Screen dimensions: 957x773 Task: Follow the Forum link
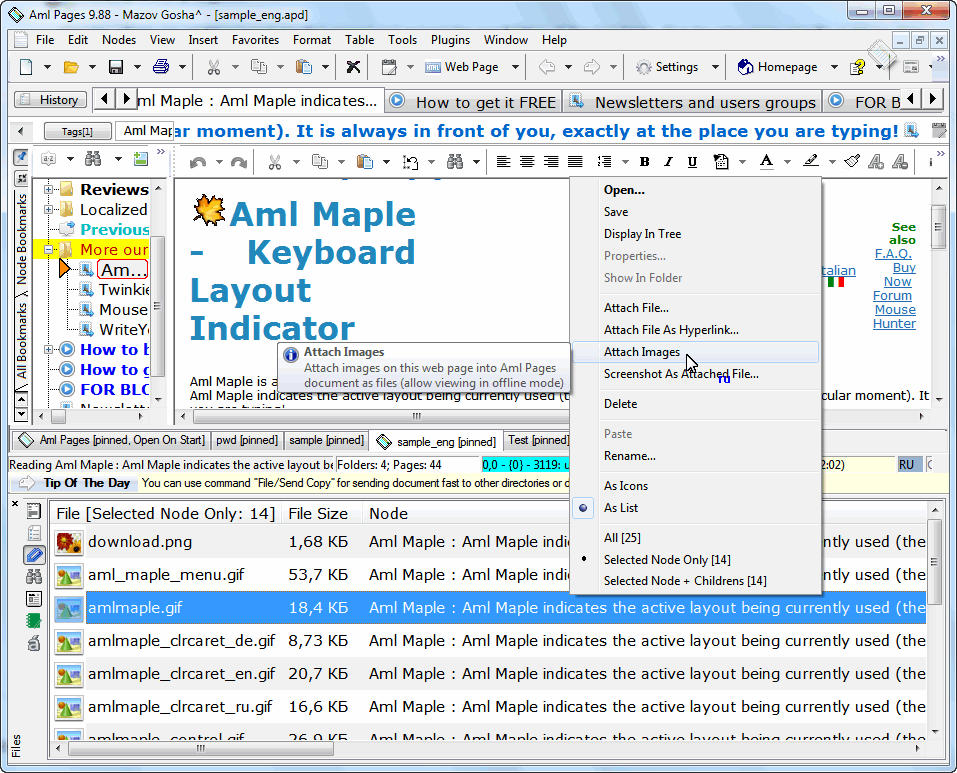tap(892, 295)
